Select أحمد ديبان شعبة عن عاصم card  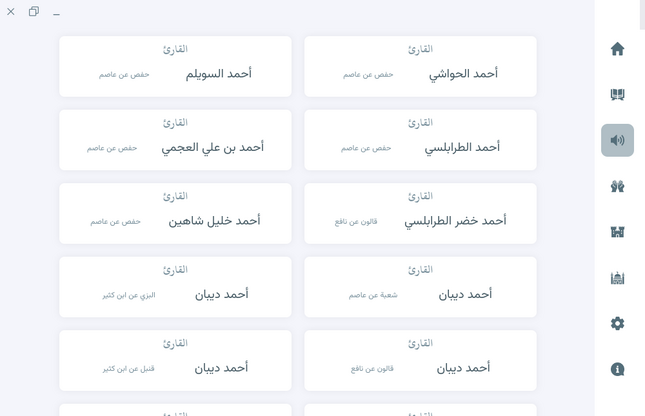point(420,287)
